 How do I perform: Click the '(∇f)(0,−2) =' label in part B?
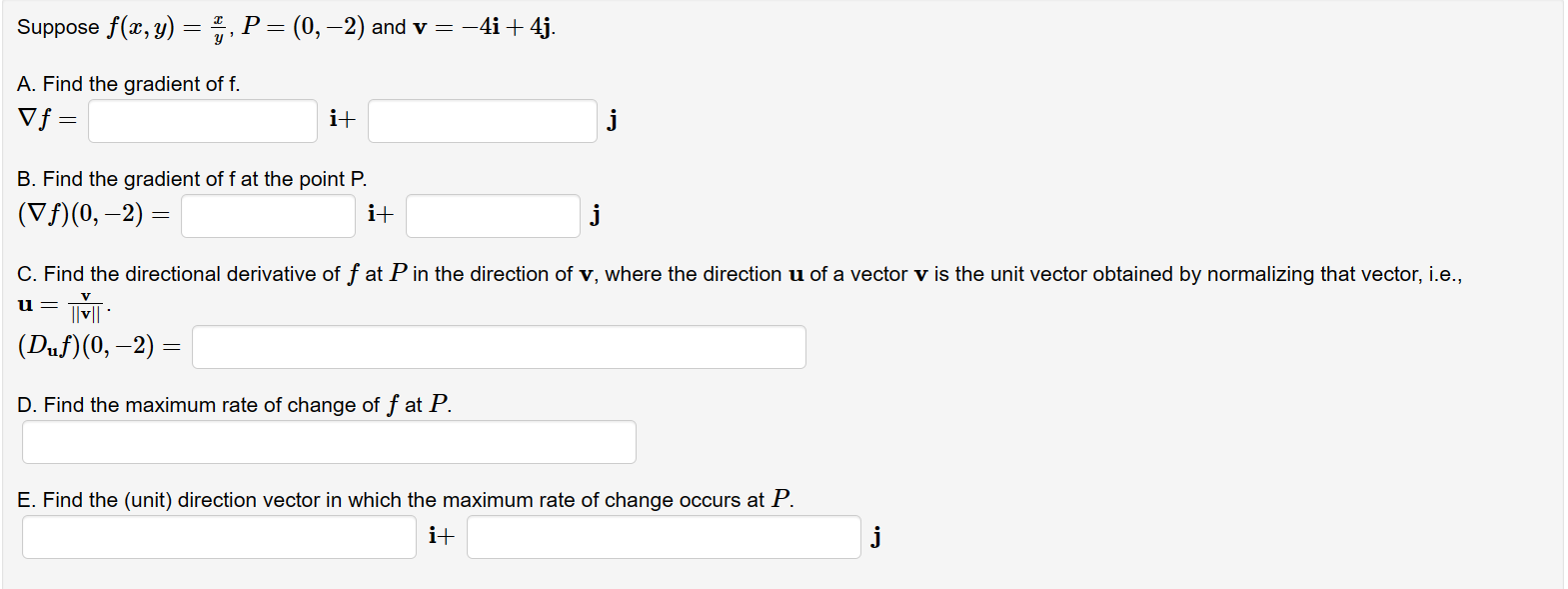tap(94, 214)
